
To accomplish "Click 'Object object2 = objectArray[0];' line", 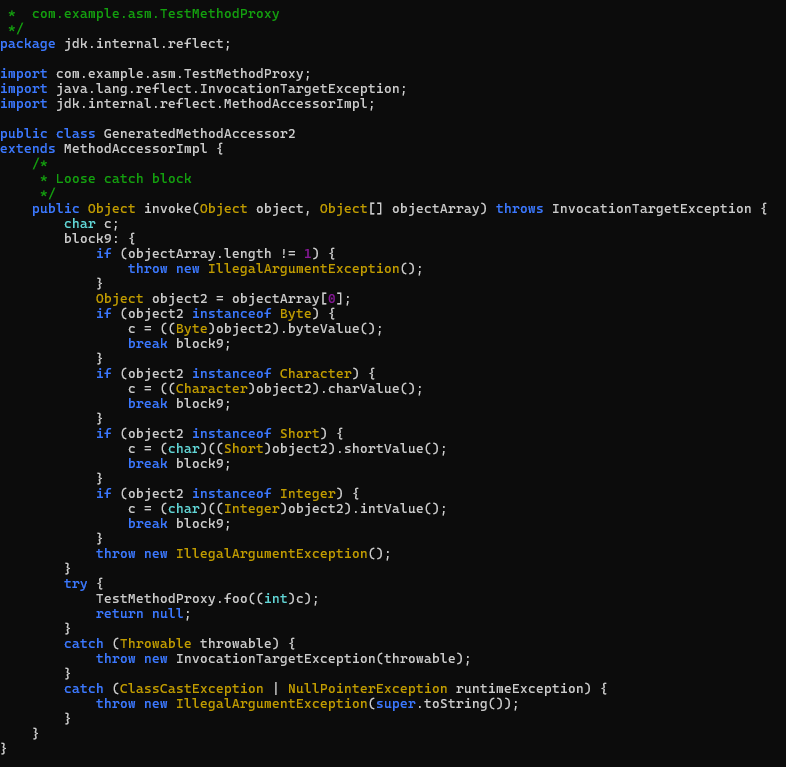I will pos(223,299).
